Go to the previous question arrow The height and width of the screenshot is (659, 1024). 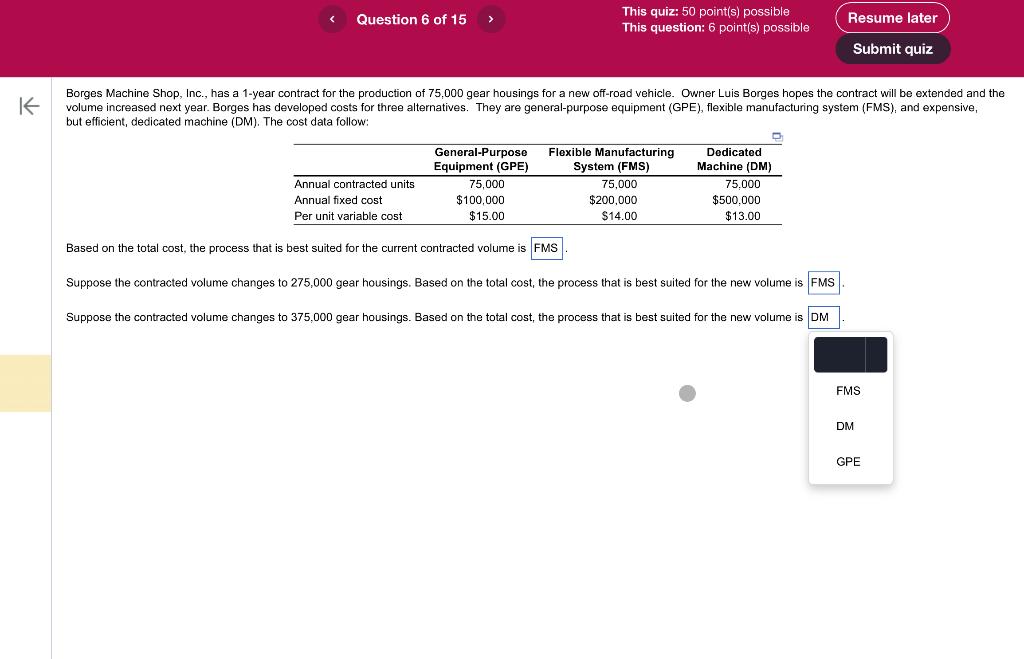[332, 19]
